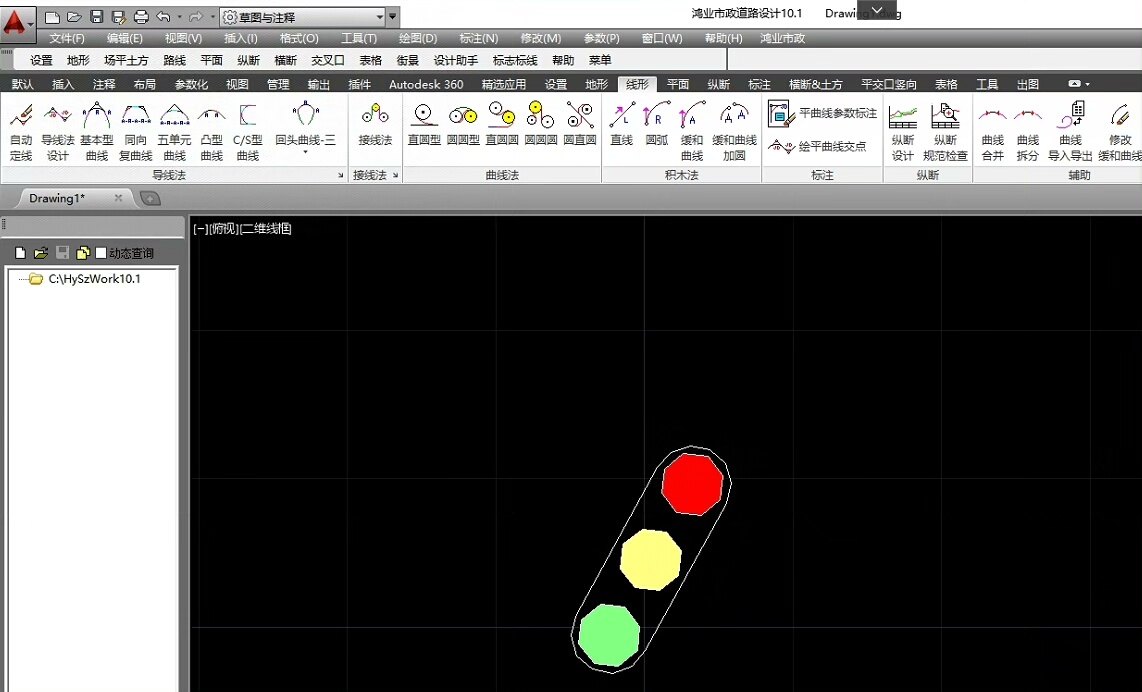Open the AutoCAD application menu button
This screenshot has height=692, width=1142.
[x=17, y=24]
